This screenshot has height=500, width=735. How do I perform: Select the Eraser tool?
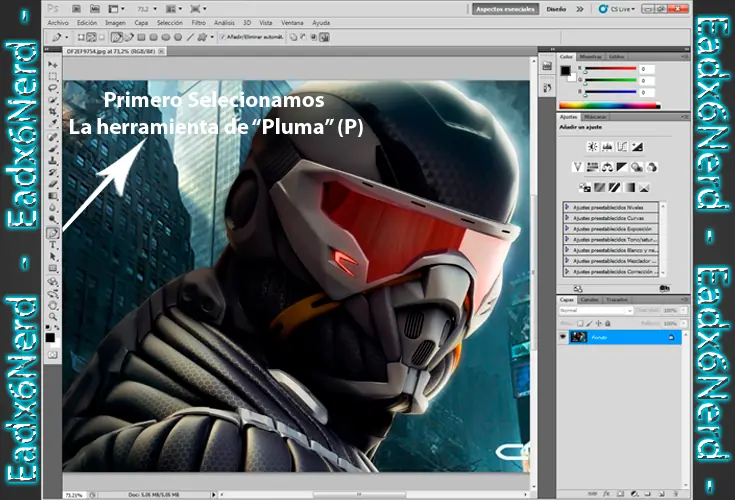pos(52,184)
